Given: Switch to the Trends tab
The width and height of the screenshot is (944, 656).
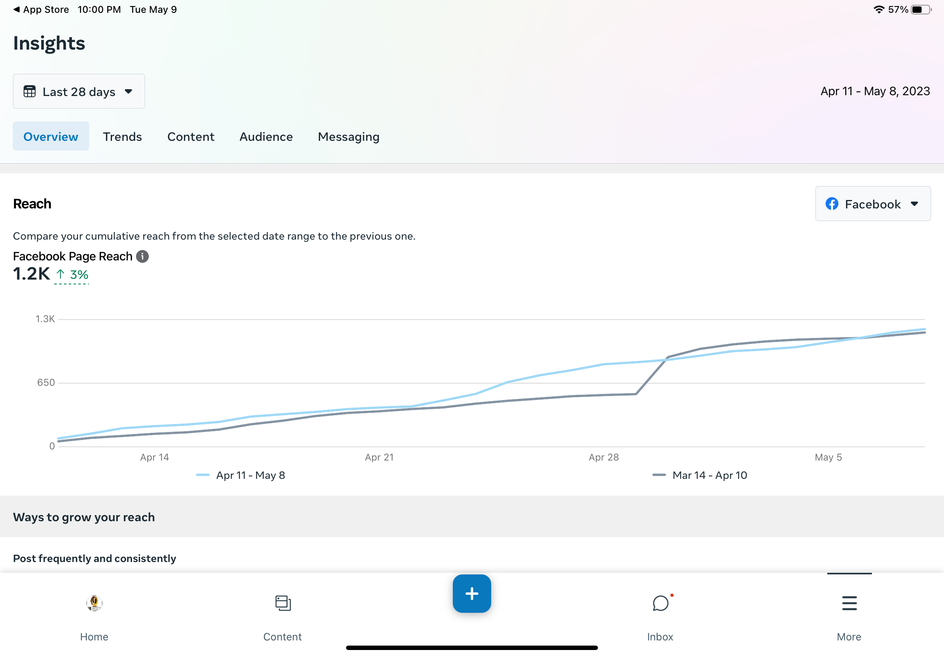Looking at the screenshot, I should 122,137.
